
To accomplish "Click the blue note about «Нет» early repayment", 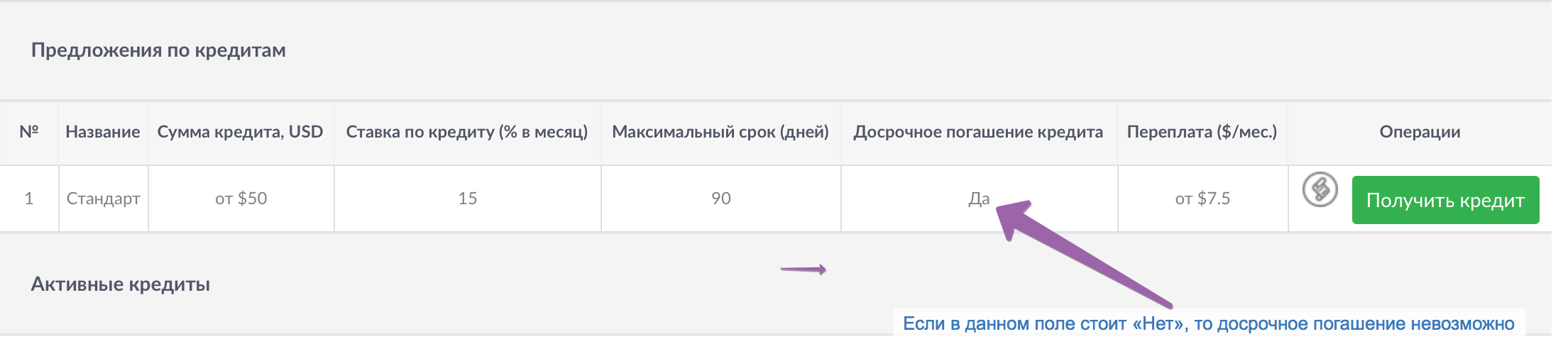I will (1208, 324).
